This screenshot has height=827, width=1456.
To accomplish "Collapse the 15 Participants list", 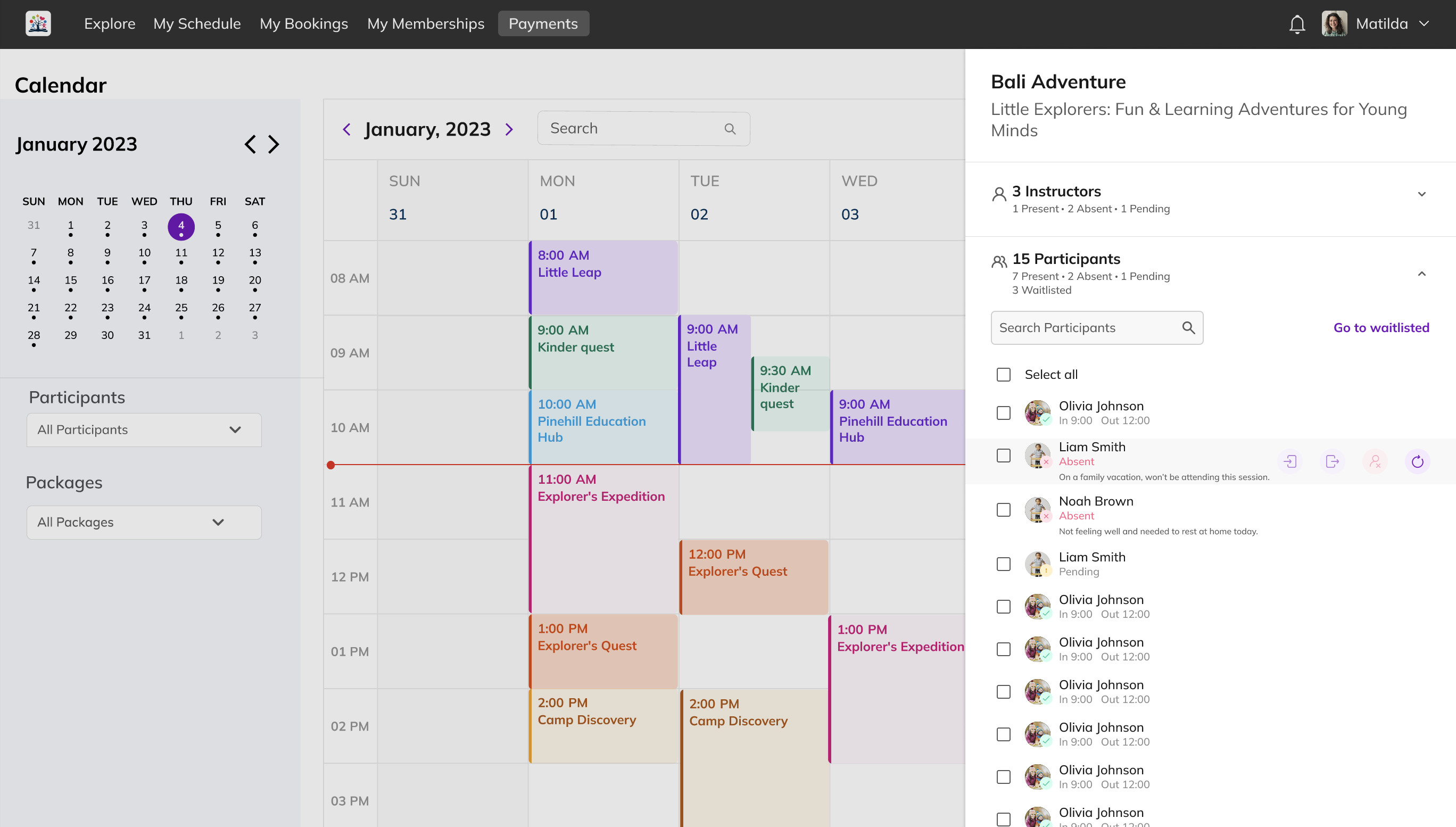I will [1422, 274].
